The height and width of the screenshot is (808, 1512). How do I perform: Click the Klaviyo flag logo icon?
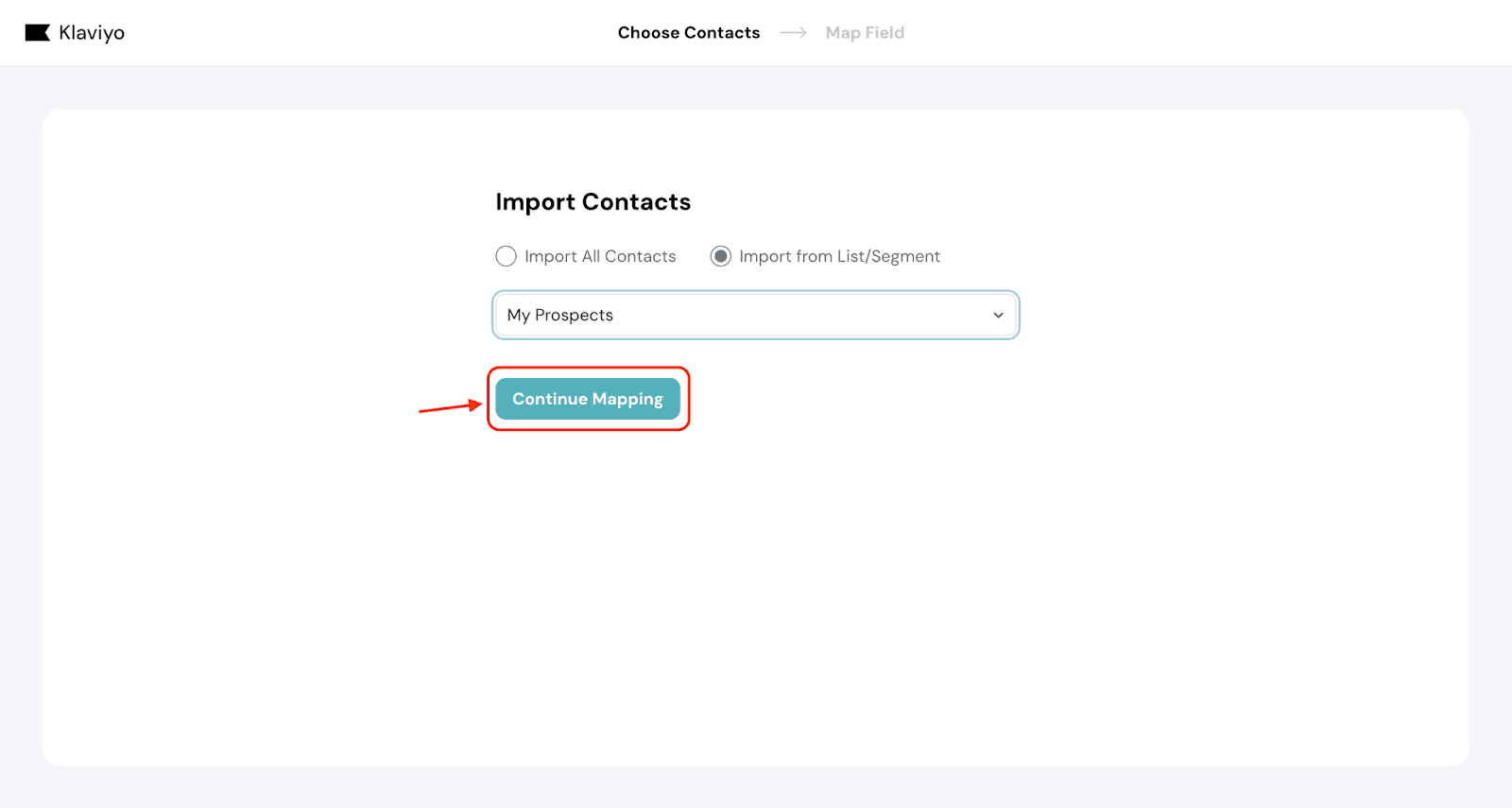(37, 33)
